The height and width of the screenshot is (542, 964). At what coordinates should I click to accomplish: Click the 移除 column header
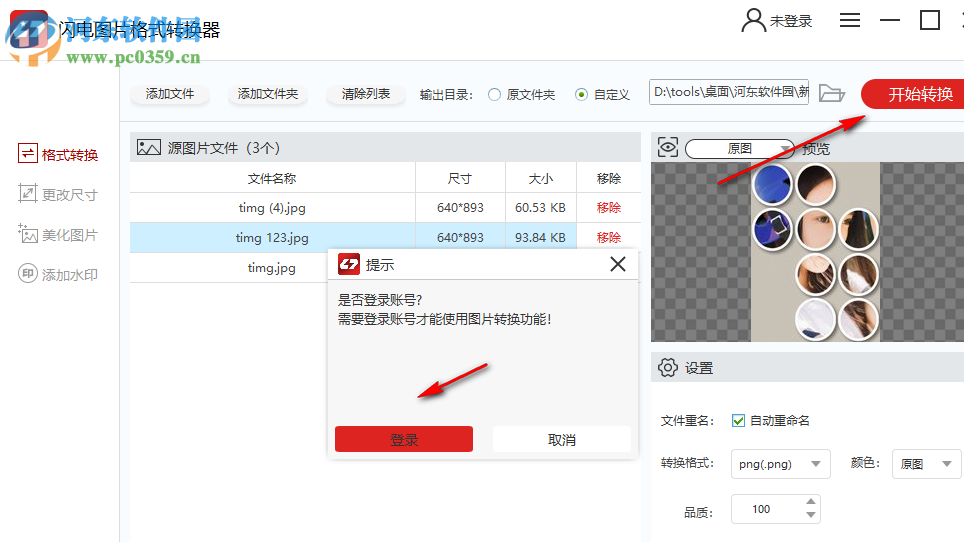coord(609,178)
